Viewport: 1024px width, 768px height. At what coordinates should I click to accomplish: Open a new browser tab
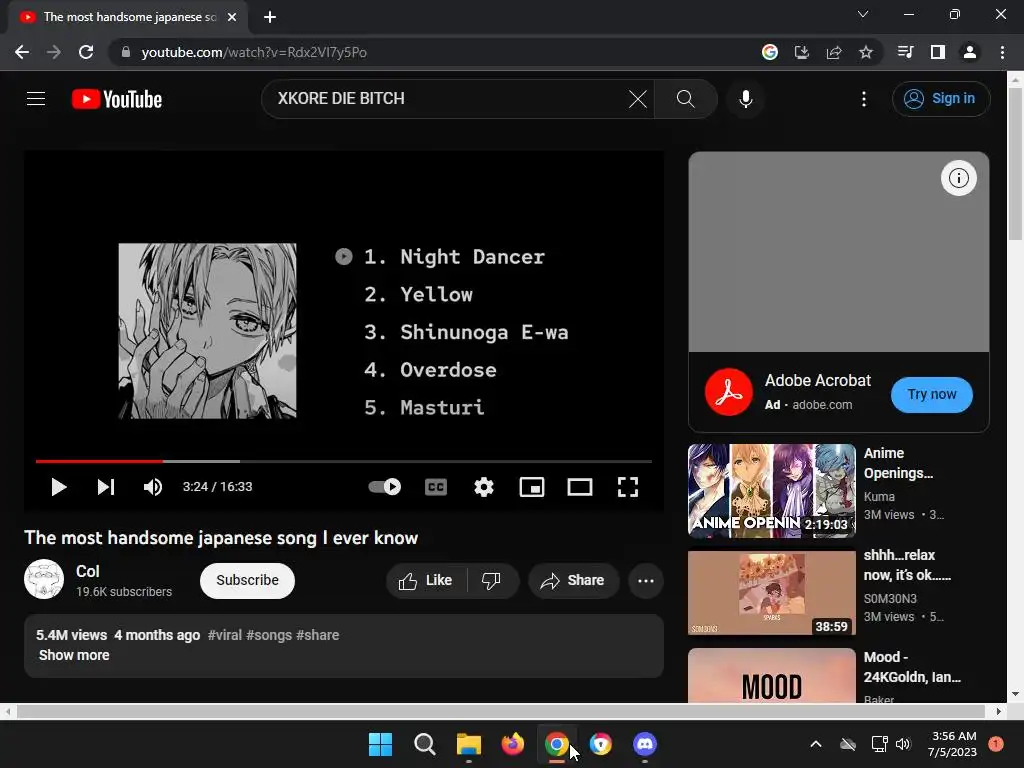(270, 17)
